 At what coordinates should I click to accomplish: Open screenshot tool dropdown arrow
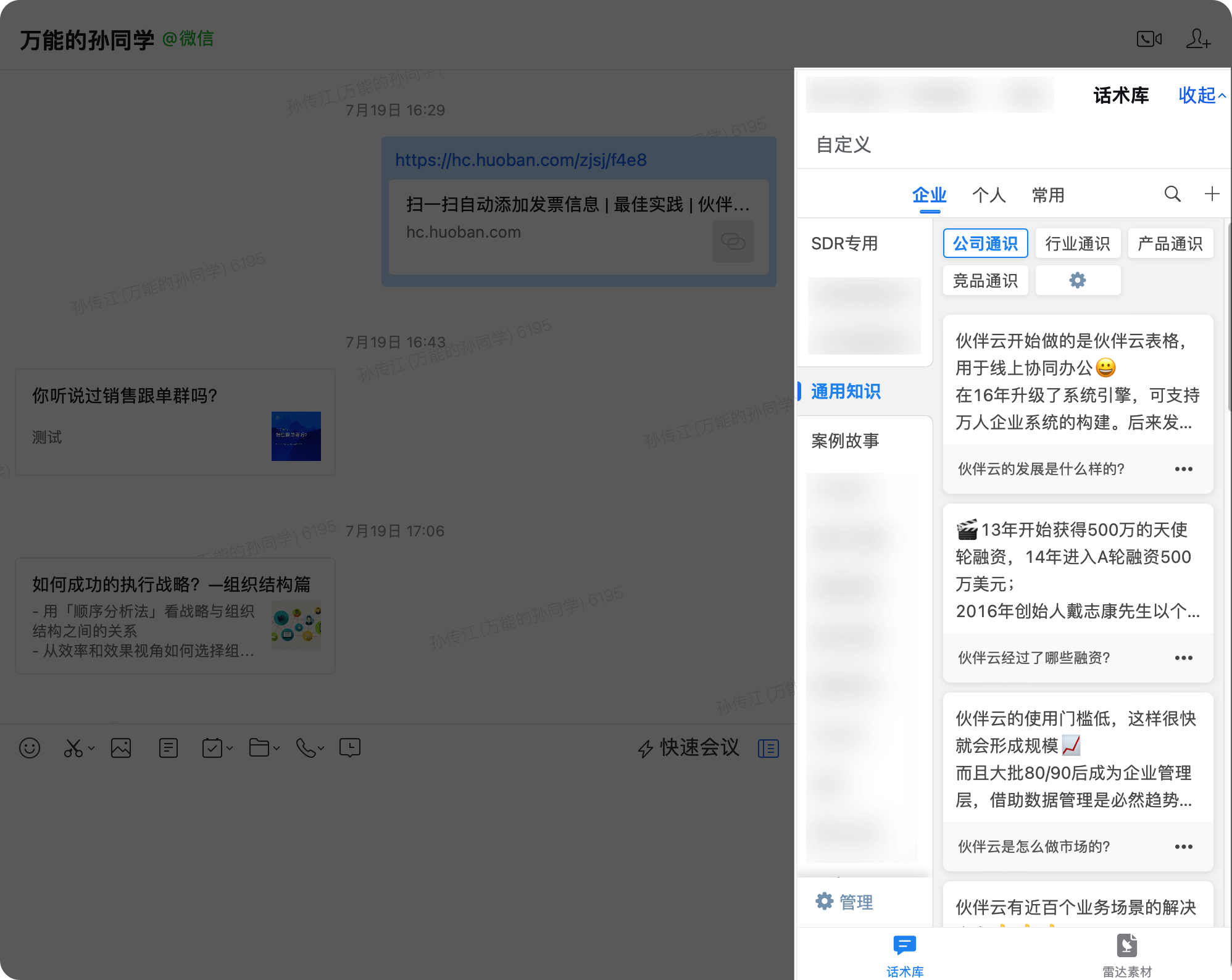pos(91,748)
